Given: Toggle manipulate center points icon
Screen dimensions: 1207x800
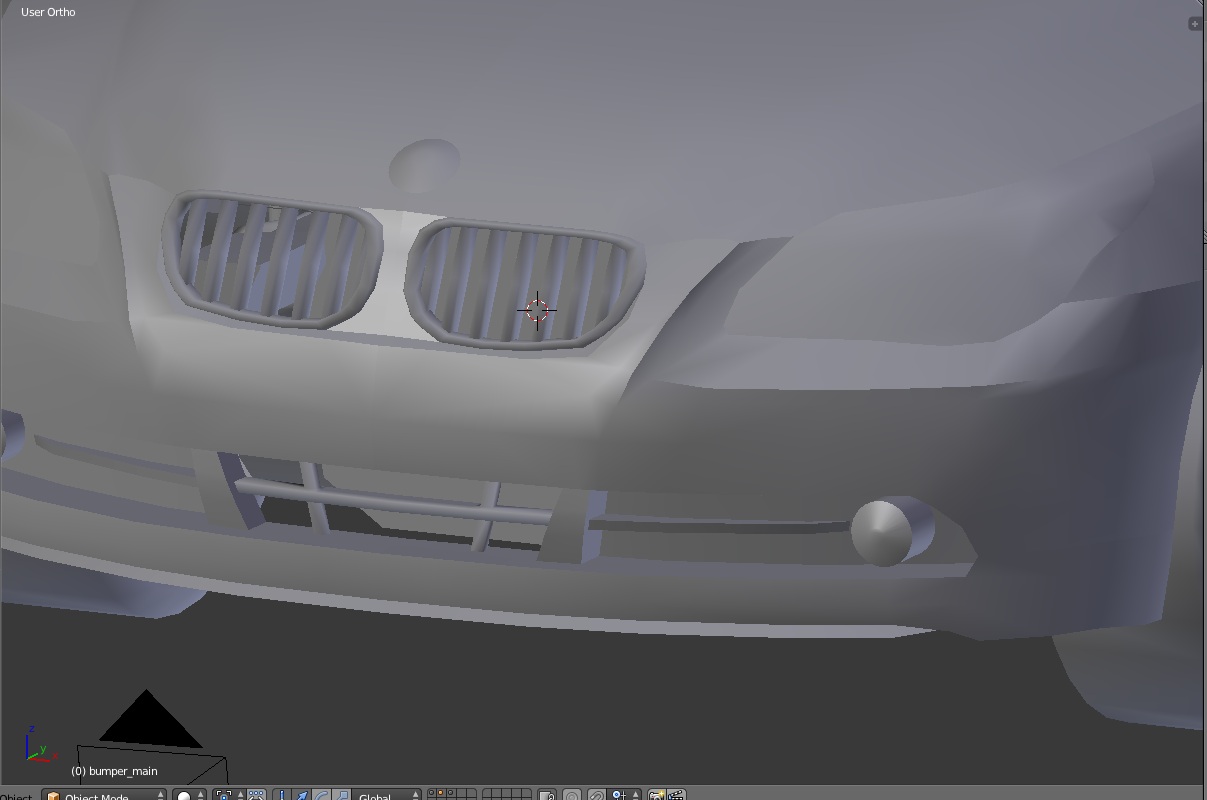Looking at the screenshot, I should click(x=256, y=796).
